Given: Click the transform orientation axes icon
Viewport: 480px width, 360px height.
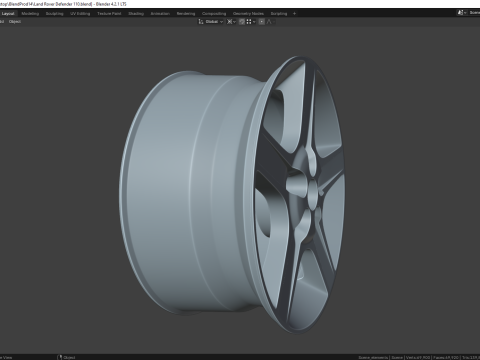Looking at the screenshot, I should coord(201,22).
